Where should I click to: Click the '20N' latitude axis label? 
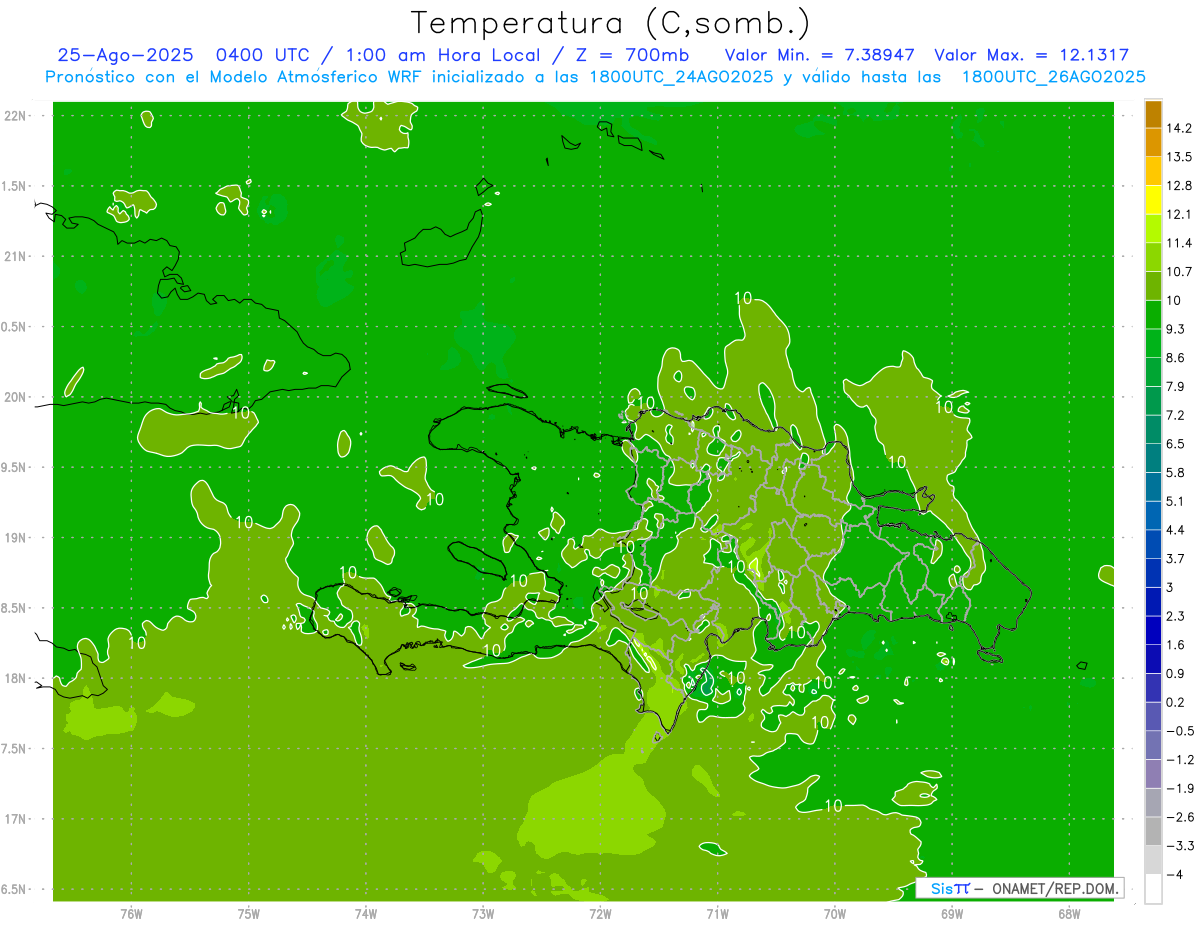[16, 397]
